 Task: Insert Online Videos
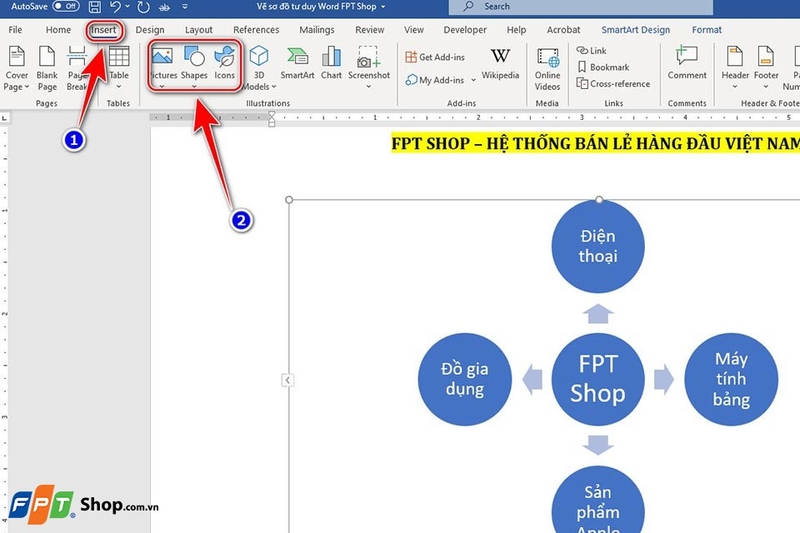pyautogui.click(x=547, y=68)
